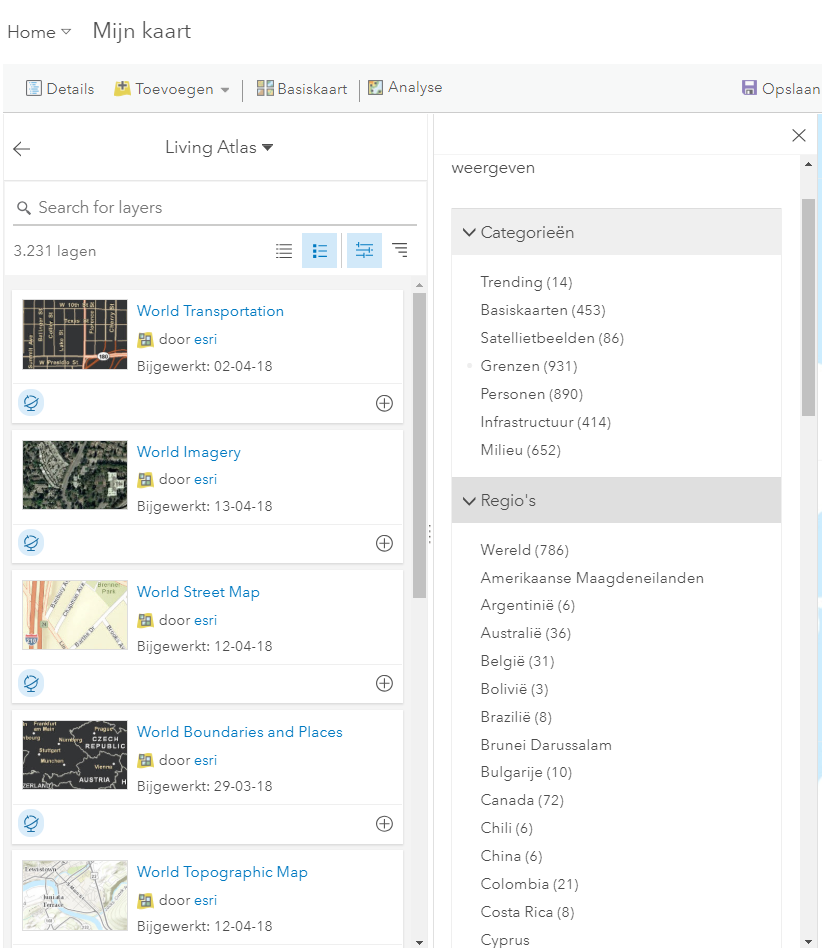Open the Living Atlas dropdown
The width and height of the screenshot is (822, 948).
219,148
